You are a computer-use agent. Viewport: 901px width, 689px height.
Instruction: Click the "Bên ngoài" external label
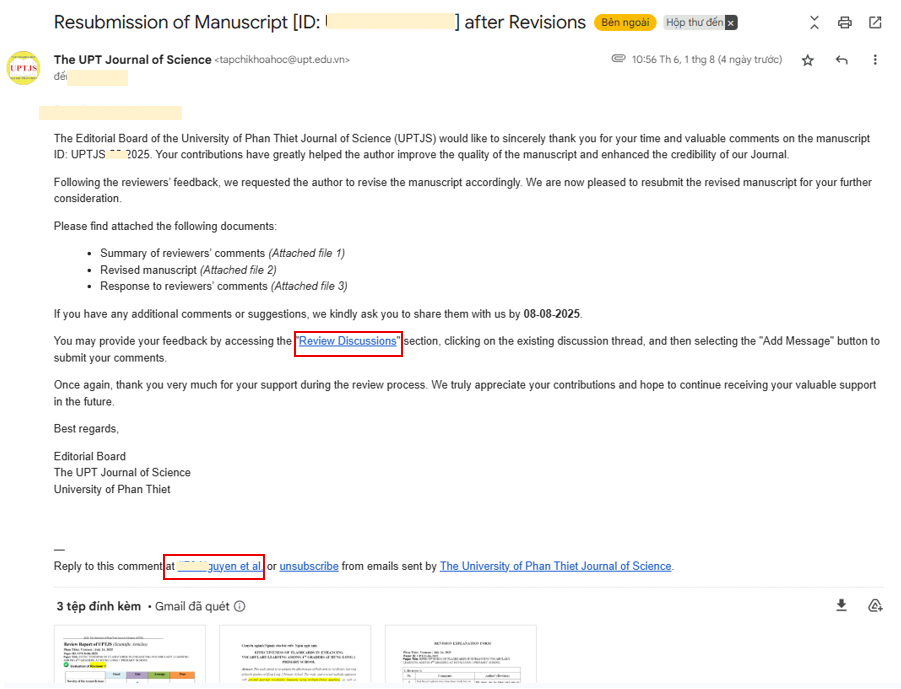tap(625, 22)
